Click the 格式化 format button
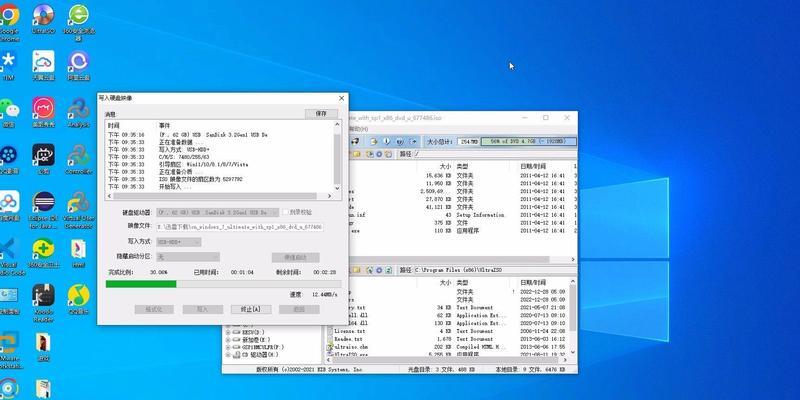800x400 pixels. (x=154, y=309)
